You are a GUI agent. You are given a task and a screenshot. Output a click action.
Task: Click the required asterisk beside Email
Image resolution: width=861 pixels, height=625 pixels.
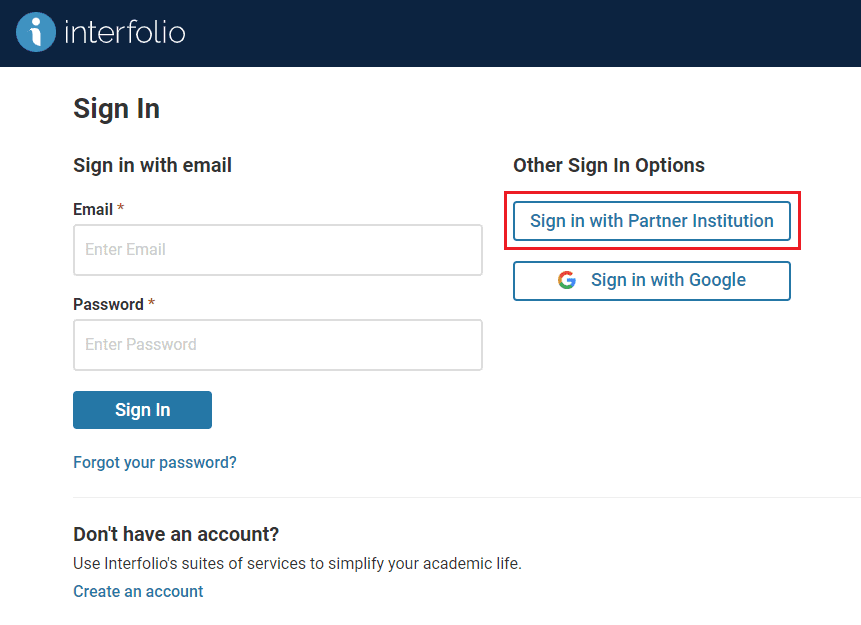(120, 208)
